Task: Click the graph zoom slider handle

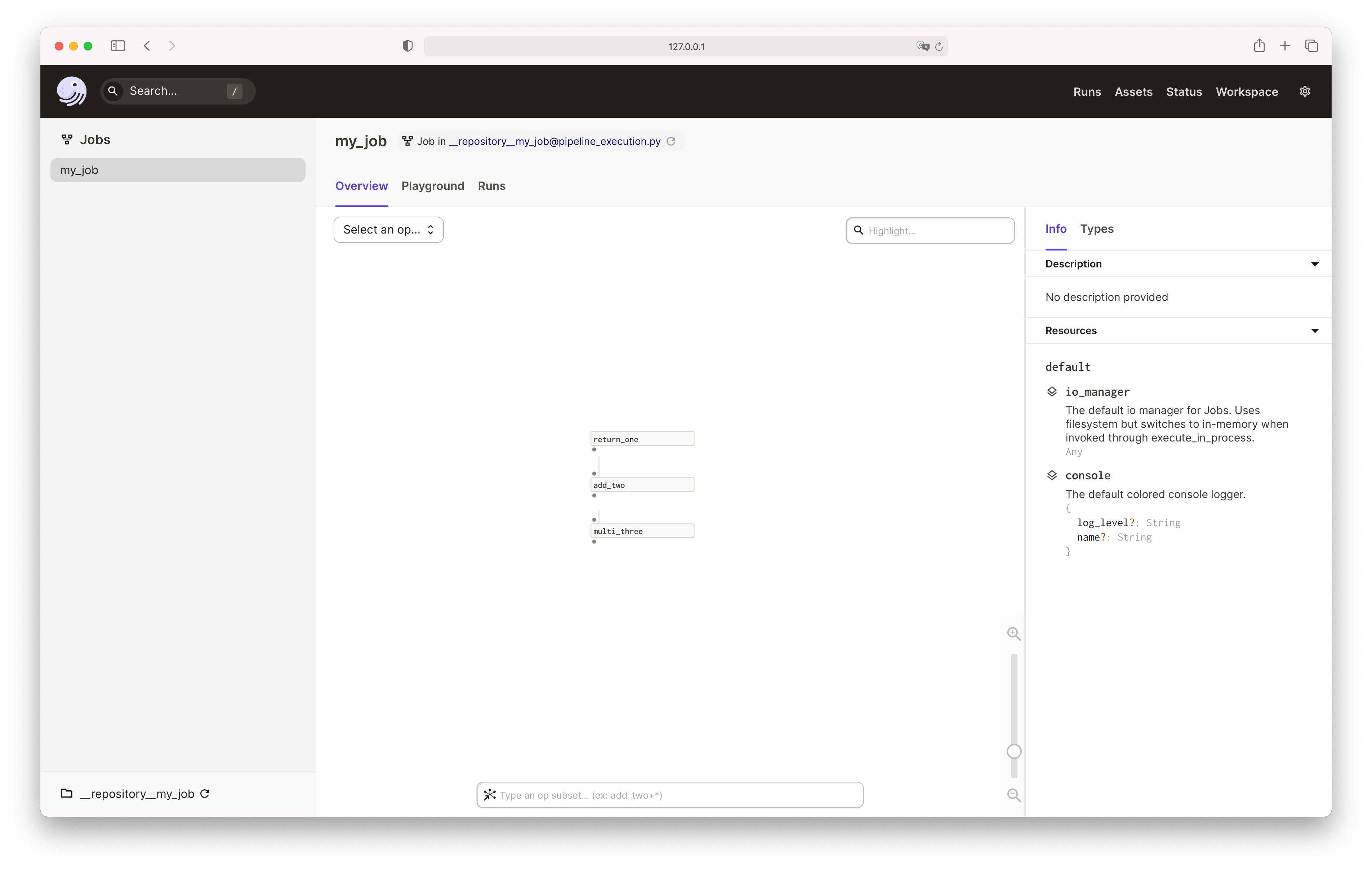Action: [x=1014, y=751]
